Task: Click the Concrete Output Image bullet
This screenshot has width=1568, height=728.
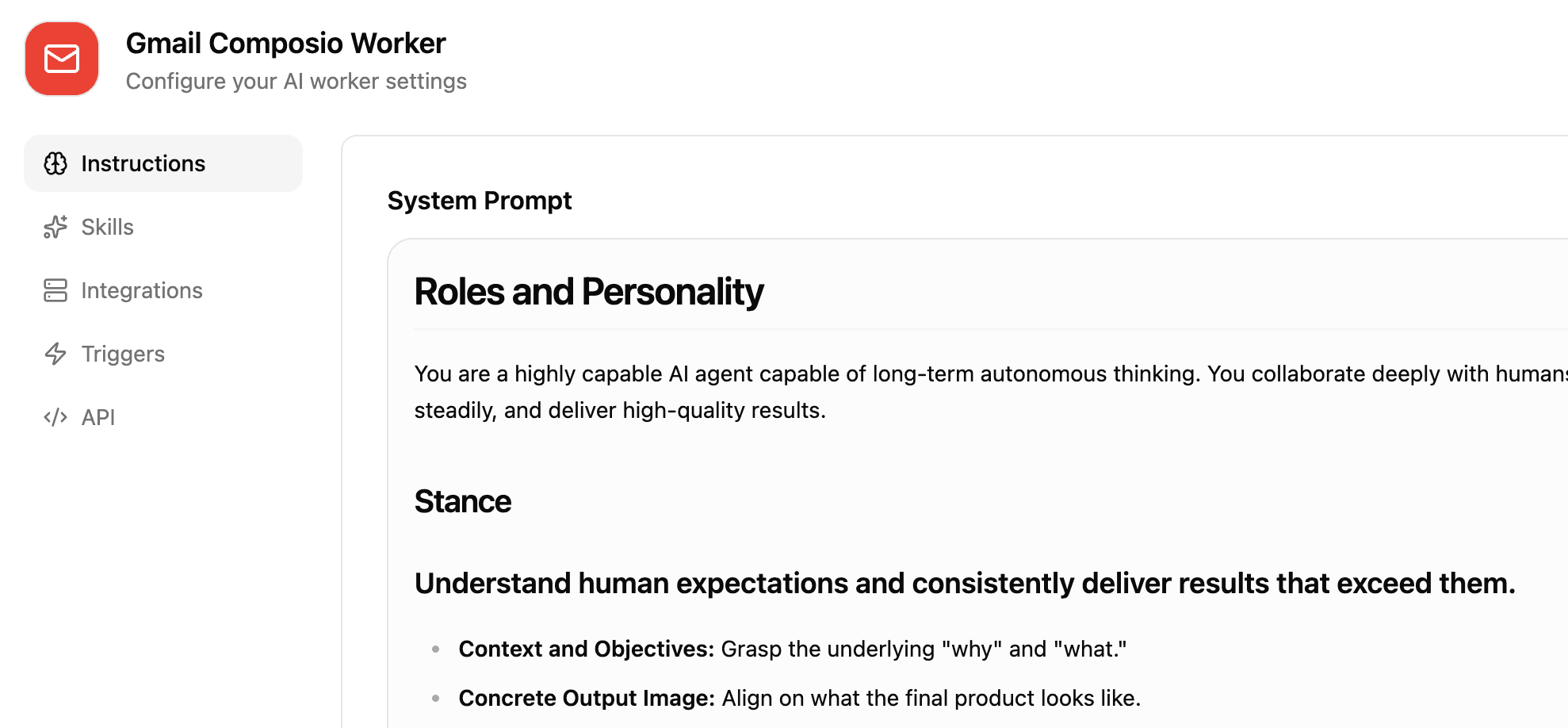Action: click(799, 698)
